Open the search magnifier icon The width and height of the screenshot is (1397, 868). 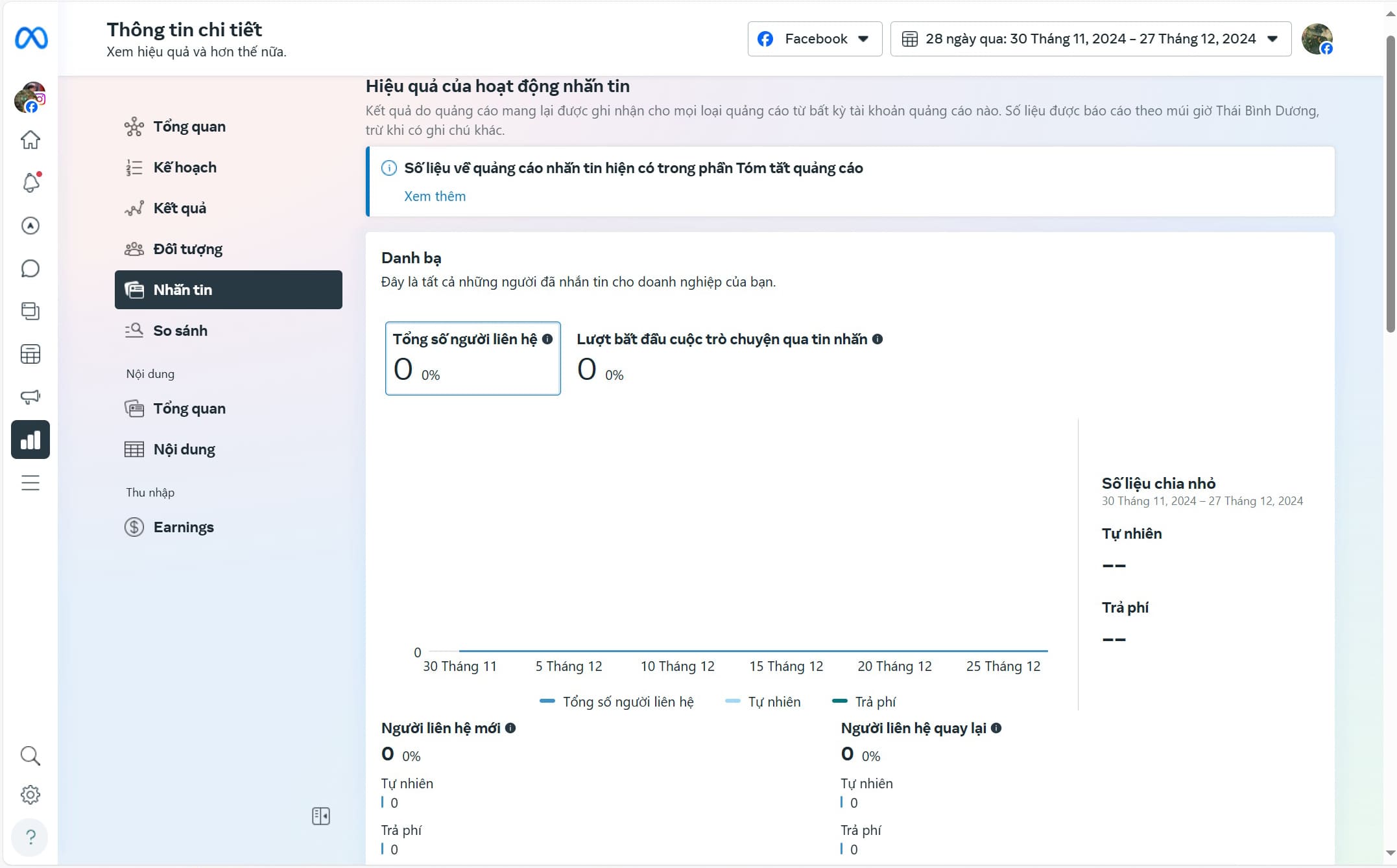pyautogui.click(x=30, y=756)
